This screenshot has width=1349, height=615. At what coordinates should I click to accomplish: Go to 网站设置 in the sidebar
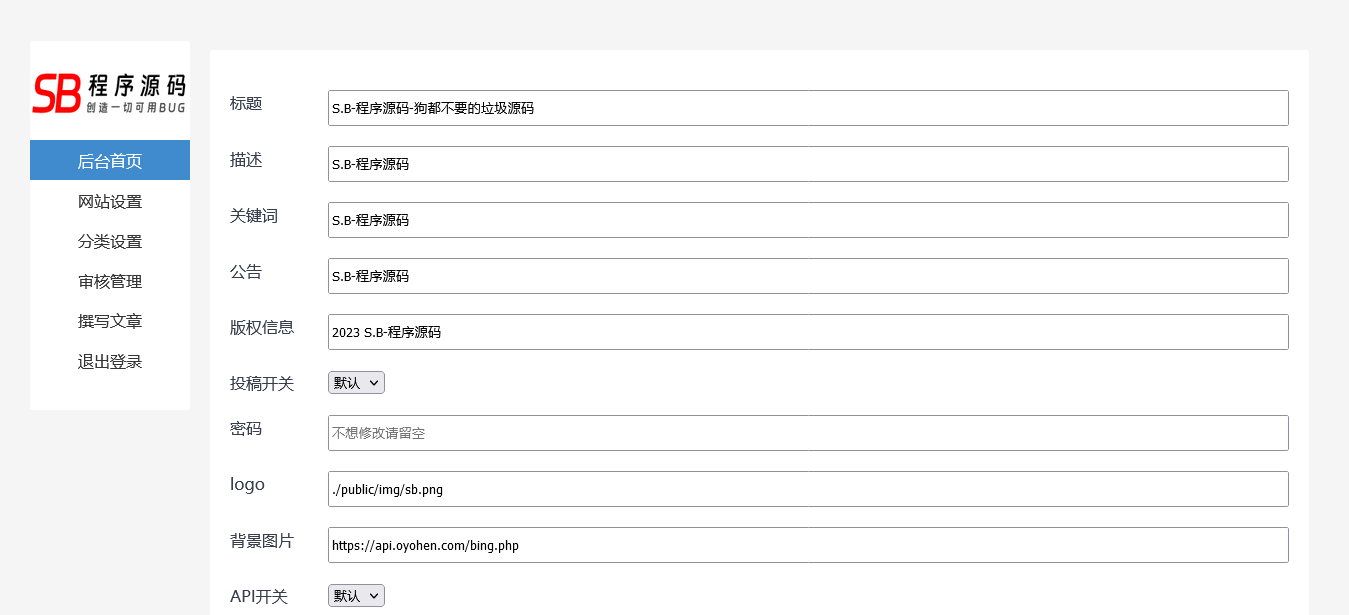click(x=110, y=202)
